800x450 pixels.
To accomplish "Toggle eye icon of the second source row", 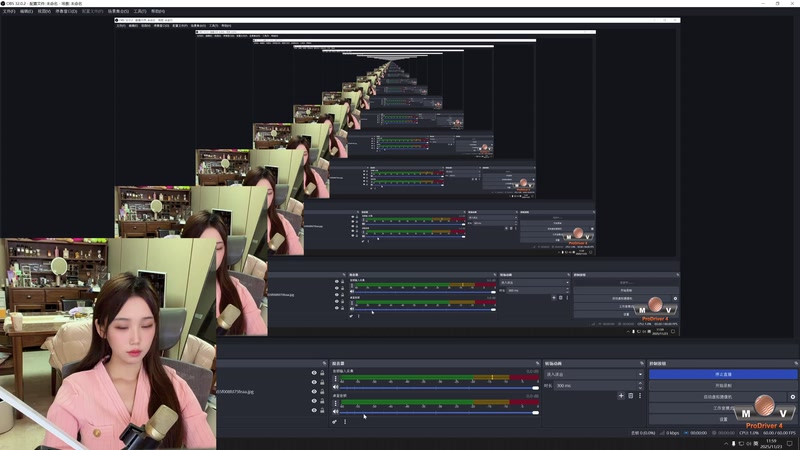I will (x=314, y=382).
